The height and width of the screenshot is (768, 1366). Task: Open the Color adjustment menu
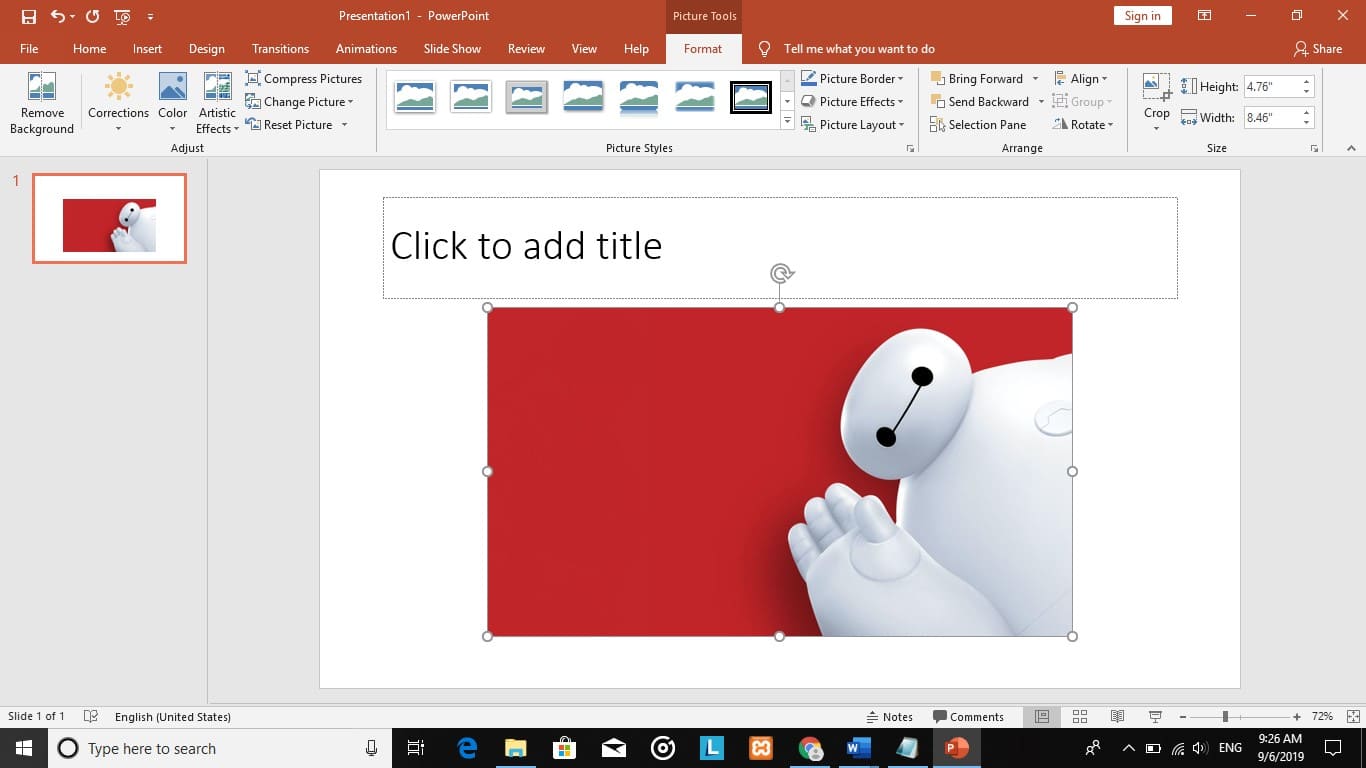[173, 103]
